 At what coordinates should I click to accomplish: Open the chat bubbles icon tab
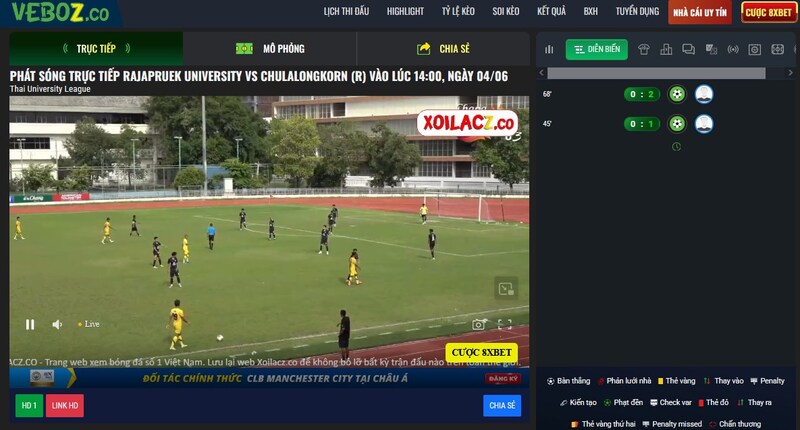click(x=688, y=49)
